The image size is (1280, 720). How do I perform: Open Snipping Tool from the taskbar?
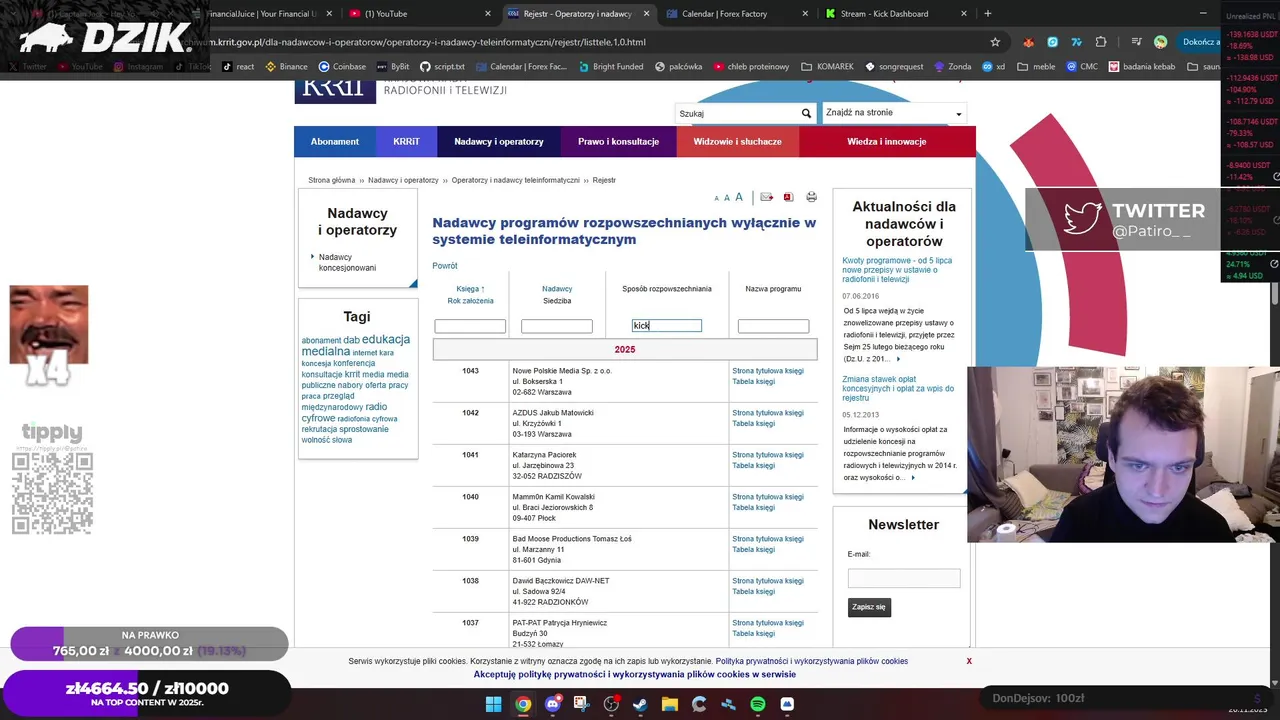pos(581,704)
